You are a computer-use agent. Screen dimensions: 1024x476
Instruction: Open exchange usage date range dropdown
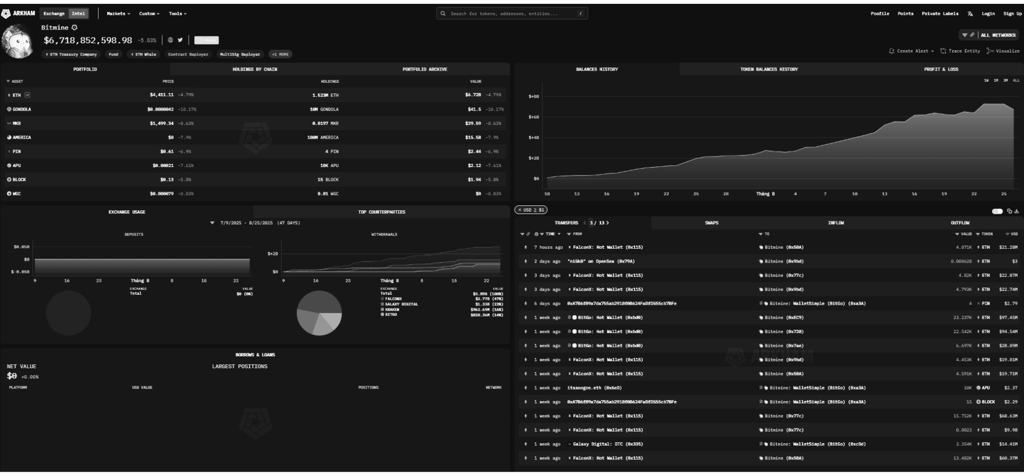click(x=255, y=223)
